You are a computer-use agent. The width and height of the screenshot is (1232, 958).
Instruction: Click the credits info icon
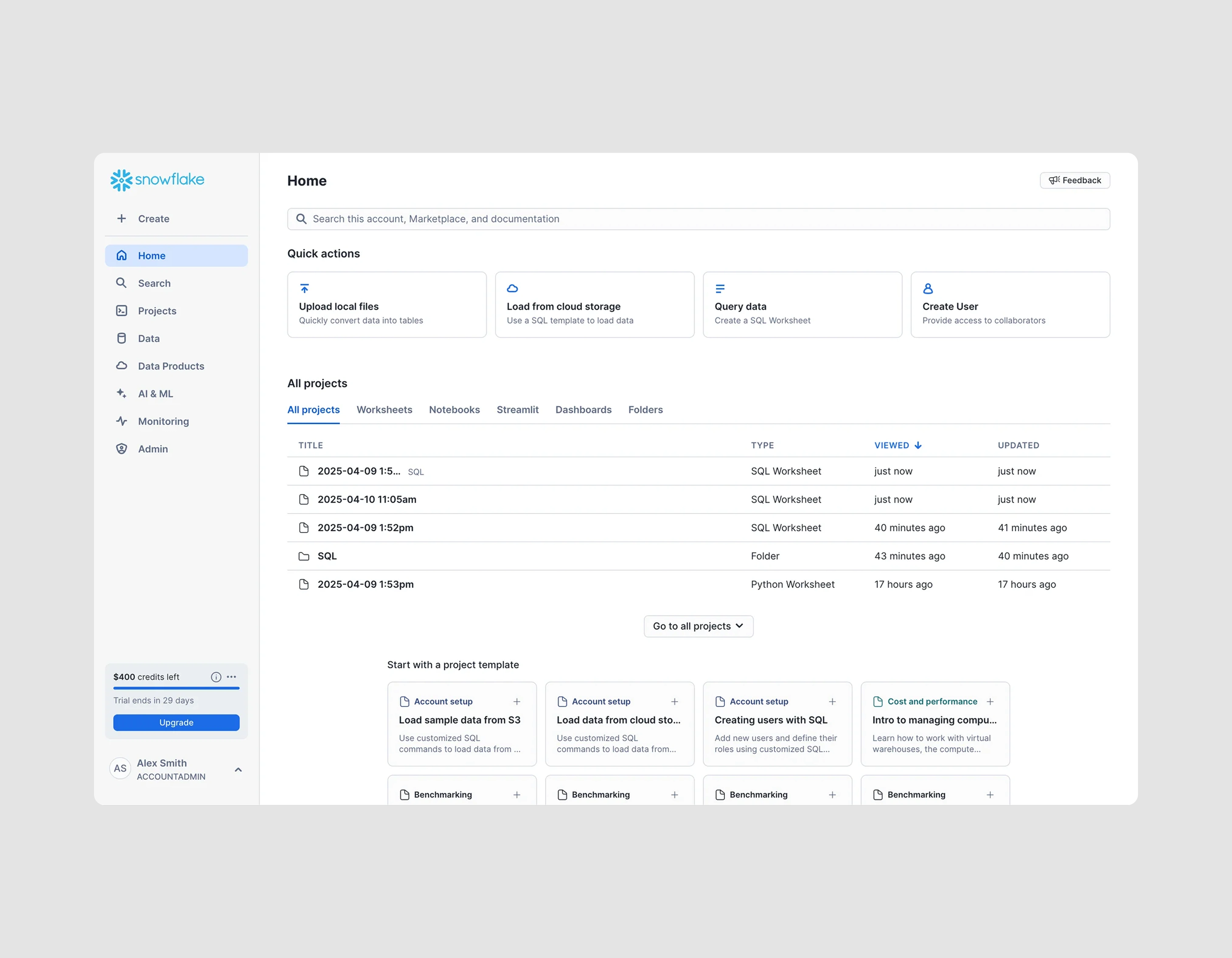[x=216, y=677]
